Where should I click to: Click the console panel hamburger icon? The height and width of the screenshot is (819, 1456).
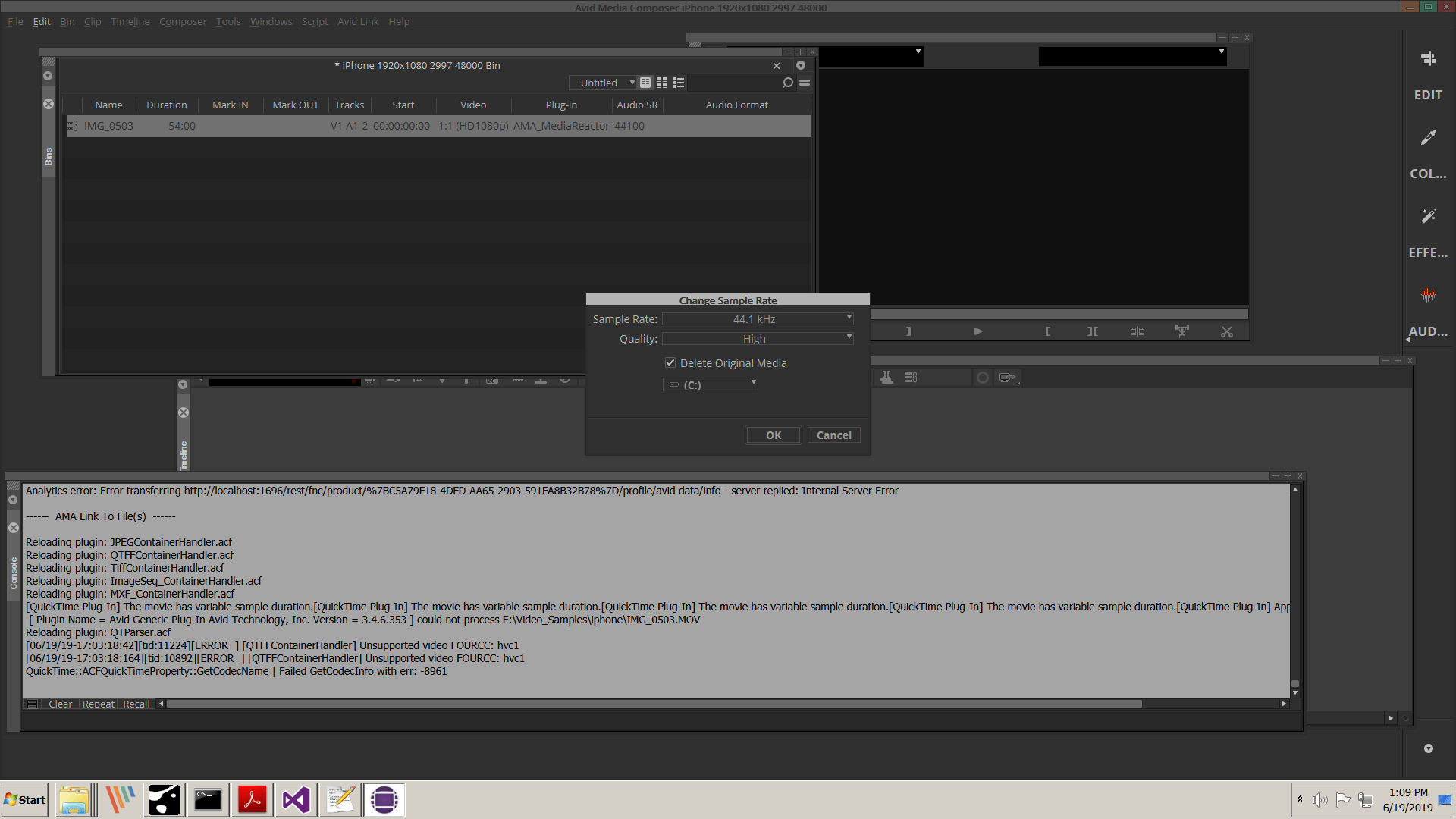[x=32, y=704]
